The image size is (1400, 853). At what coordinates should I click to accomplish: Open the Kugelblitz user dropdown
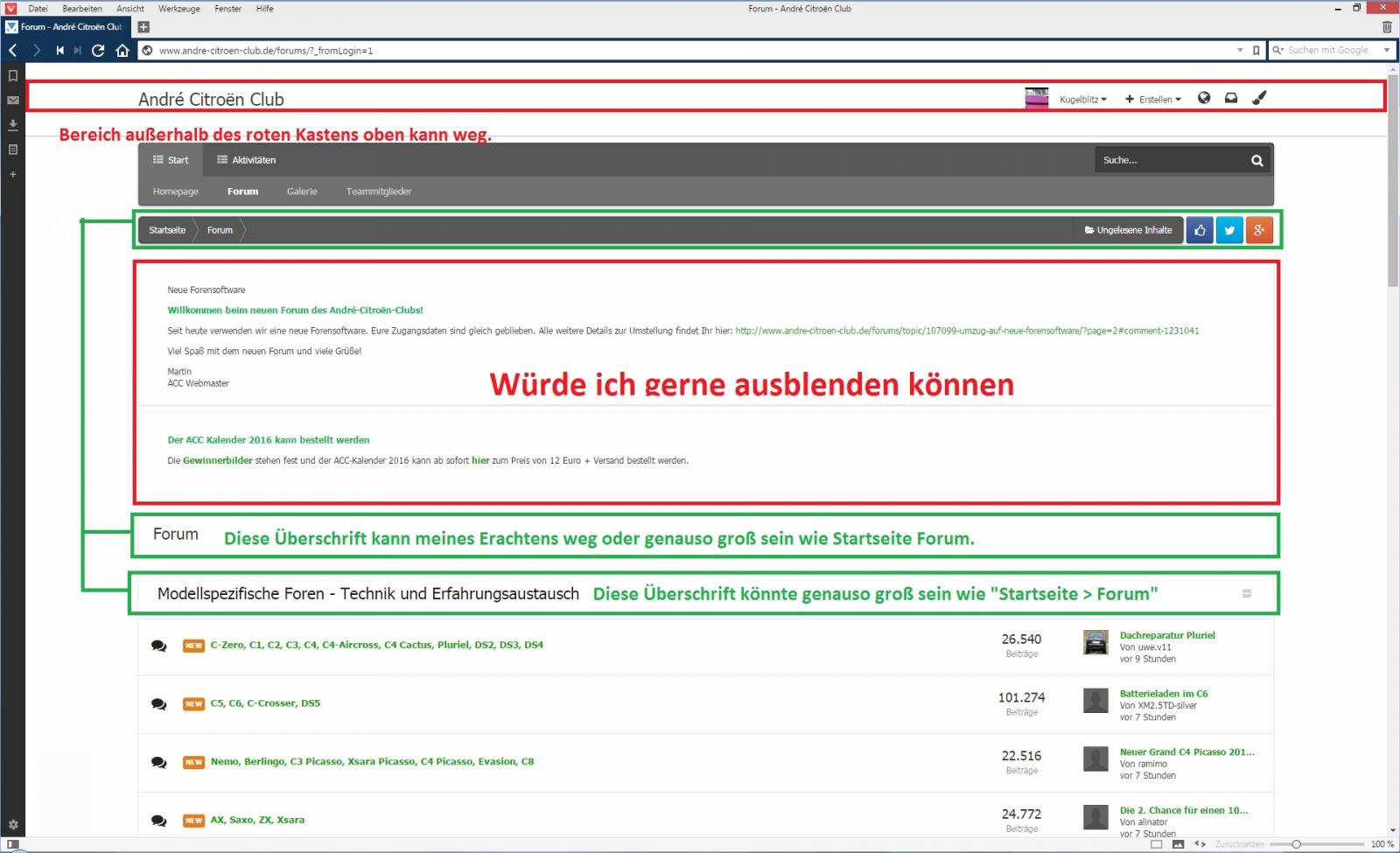pyautogui.click(x=1083, y=100)
